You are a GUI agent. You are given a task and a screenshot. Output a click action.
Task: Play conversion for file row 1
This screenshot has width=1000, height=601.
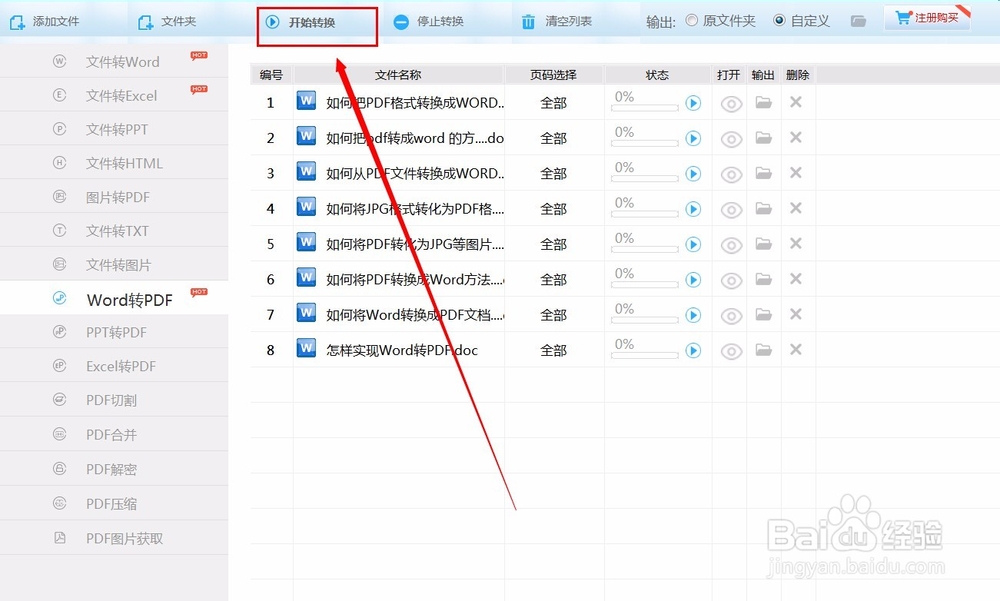coord(693,103)
